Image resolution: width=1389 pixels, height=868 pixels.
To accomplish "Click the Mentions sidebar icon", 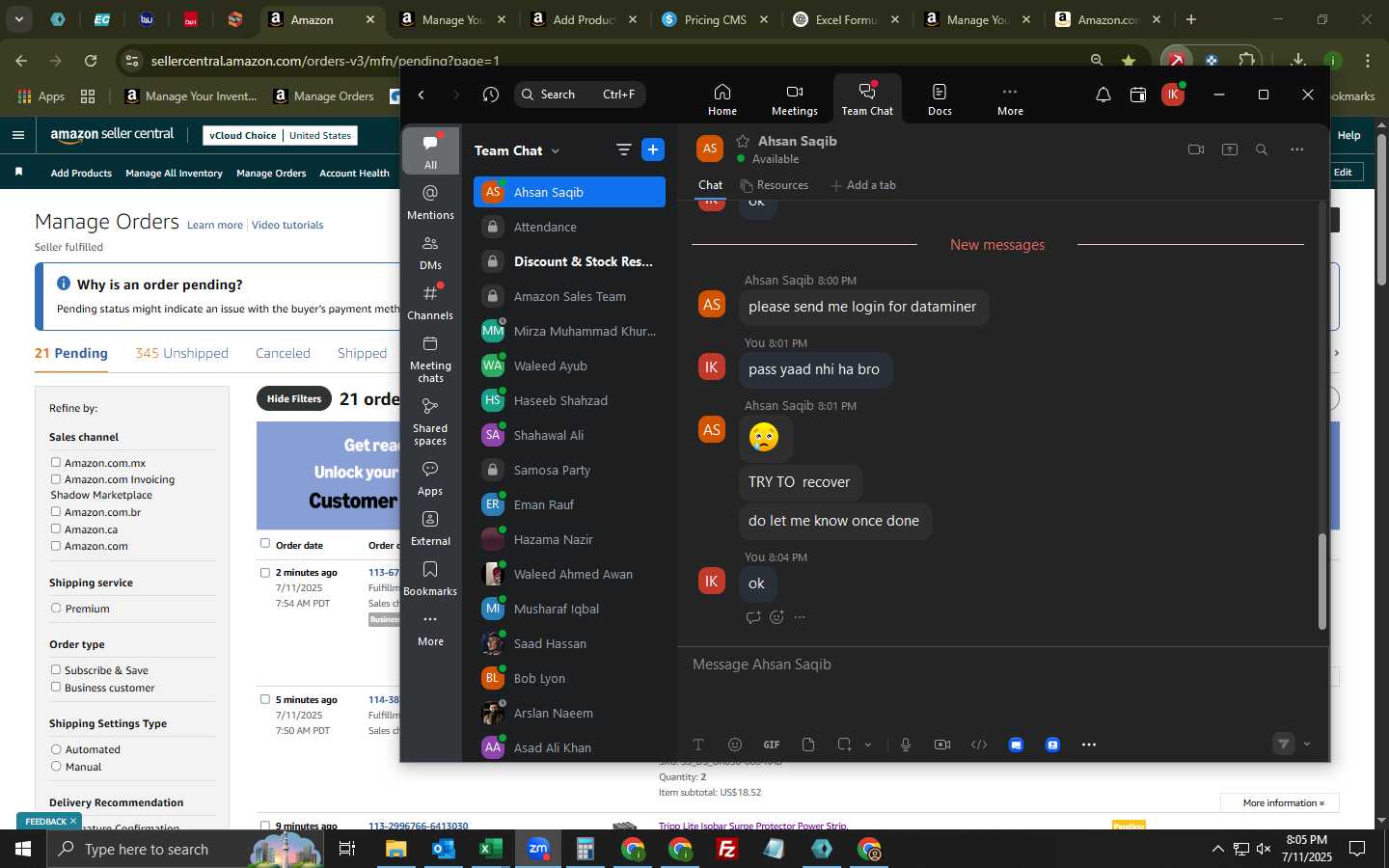I will [430, 203].
